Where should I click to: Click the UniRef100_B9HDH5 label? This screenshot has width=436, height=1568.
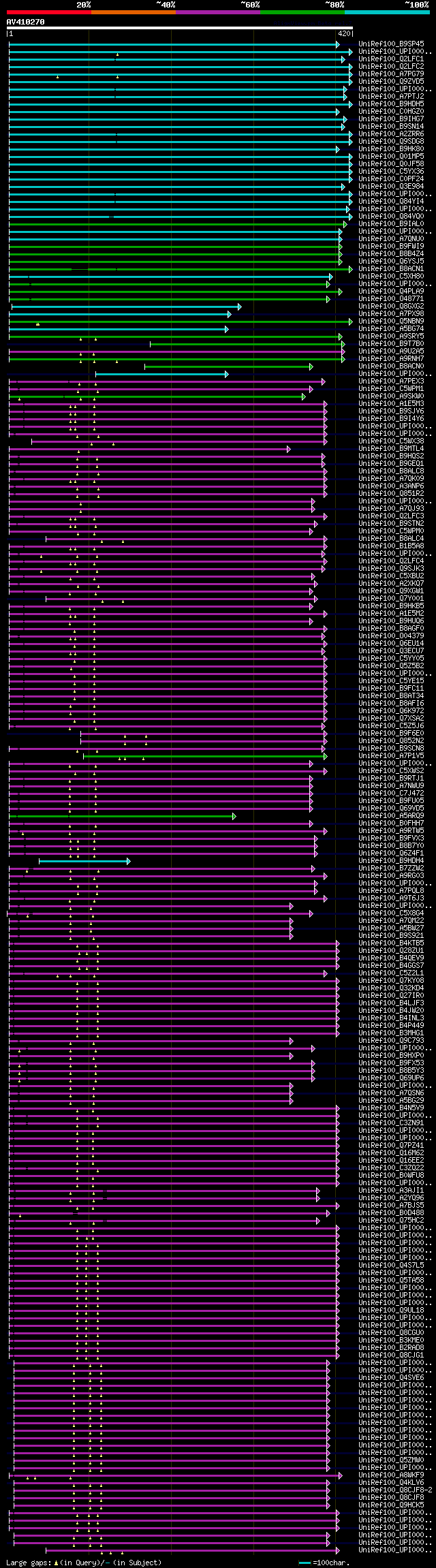tap(392, 104)
